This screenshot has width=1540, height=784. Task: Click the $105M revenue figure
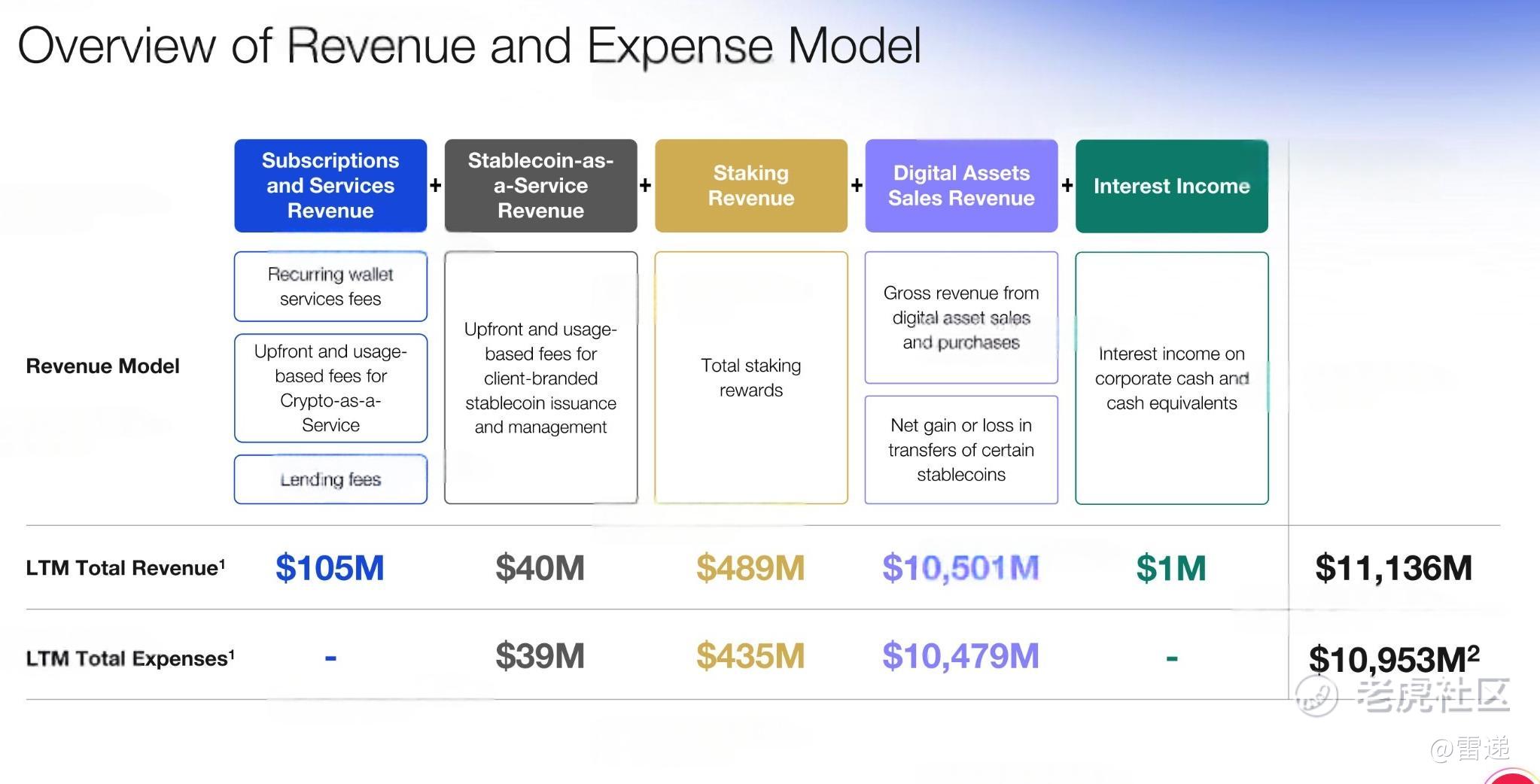[330, 568]
